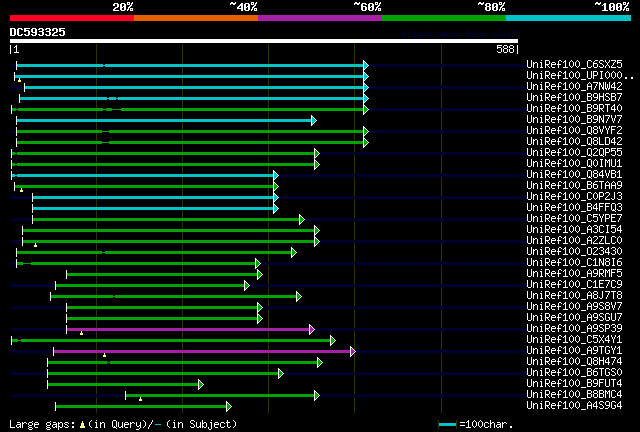Open the UniRef100_A7NW42 subject label
Viewport: 640px width, 432px height.
pyautogui.click(x=574, y=86)
